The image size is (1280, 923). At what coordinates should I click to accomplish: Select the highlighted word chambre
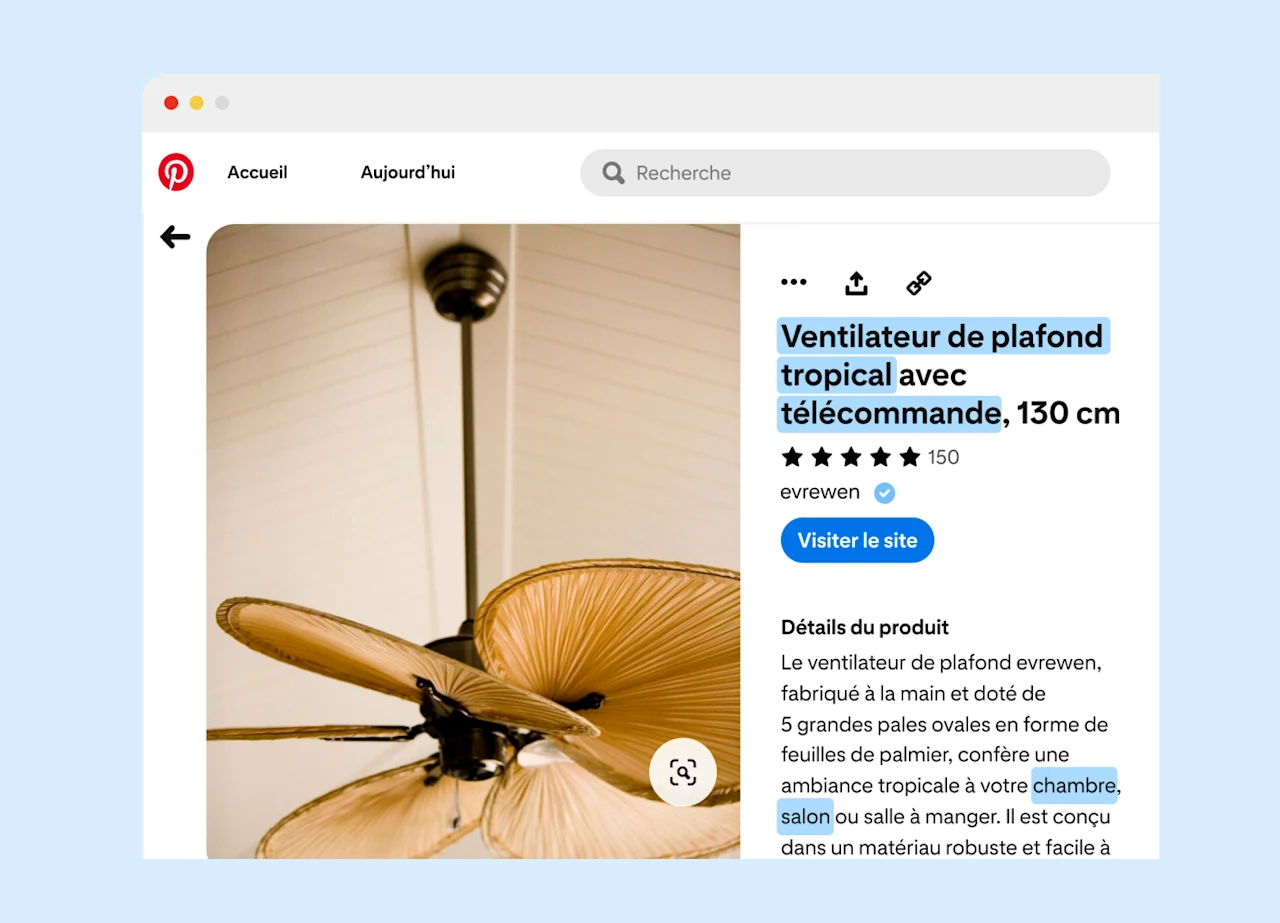[1074, 786]
